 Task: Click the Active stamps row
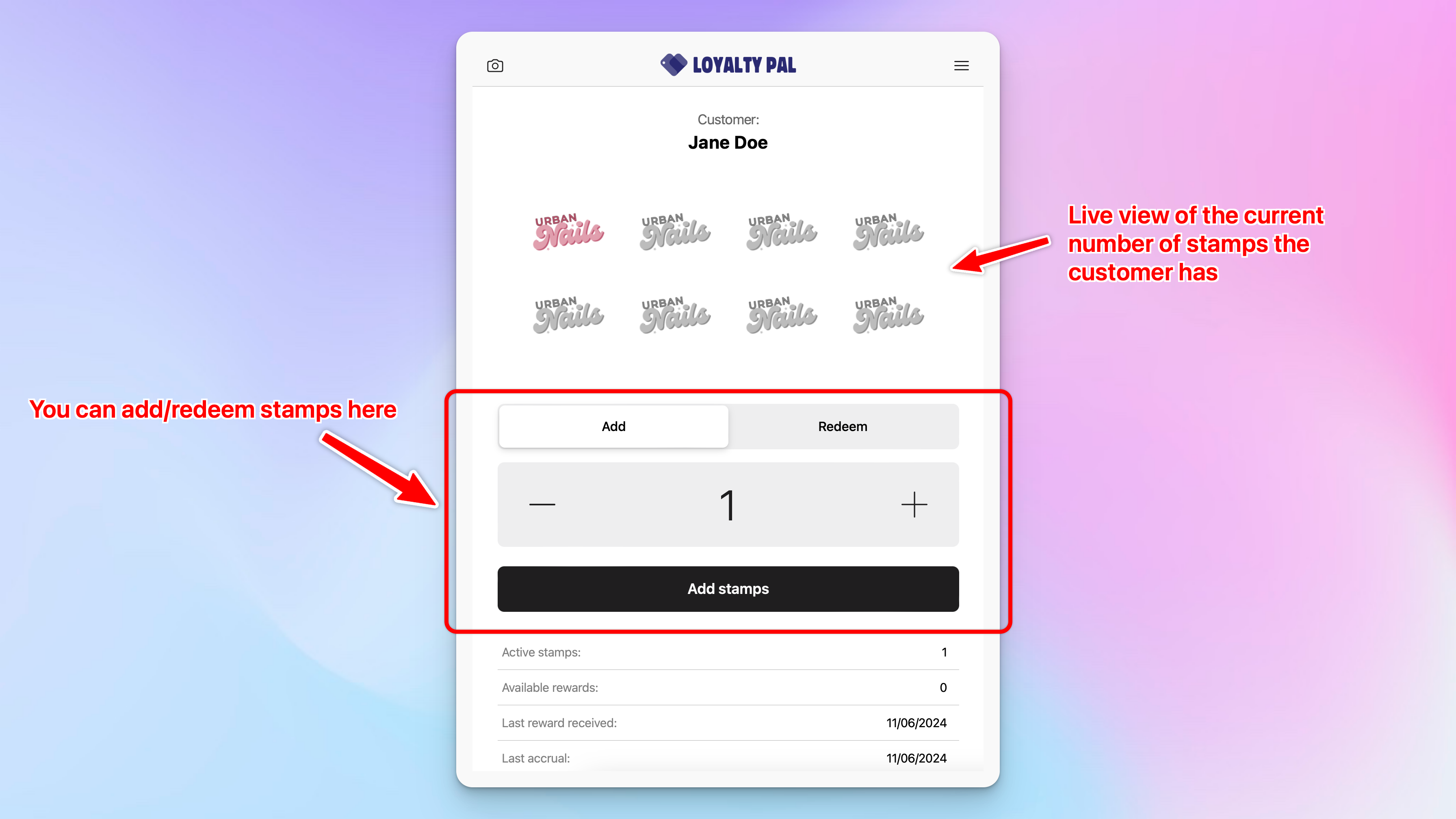728,652
